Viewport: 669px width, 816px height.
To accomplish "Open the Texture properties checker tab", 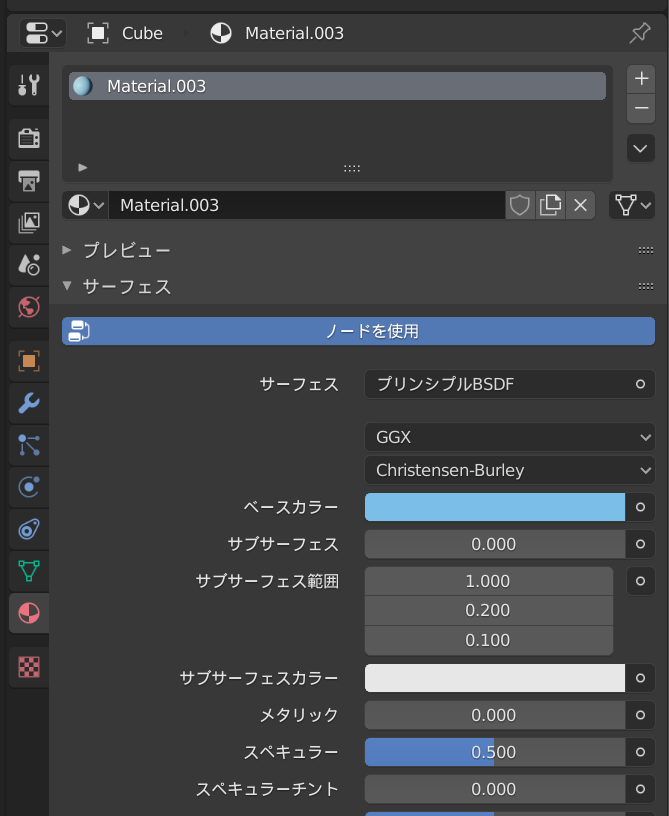I will click(x=29, y=666).
